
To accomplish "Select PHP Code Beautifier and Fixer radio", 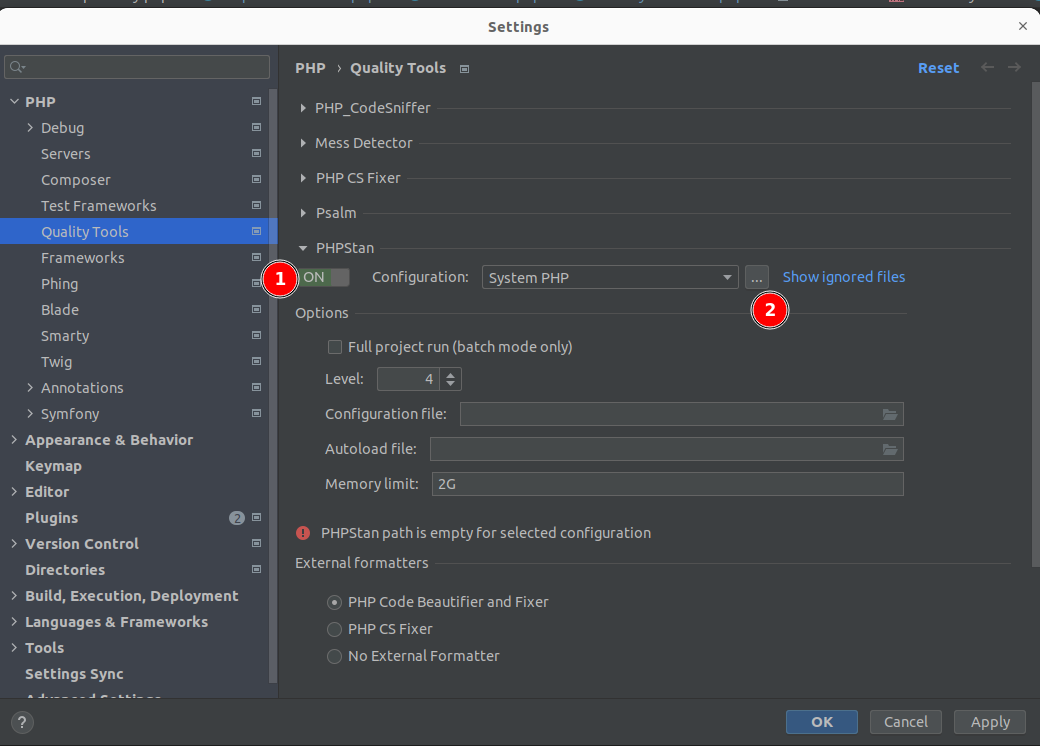I will pos(334,602).
